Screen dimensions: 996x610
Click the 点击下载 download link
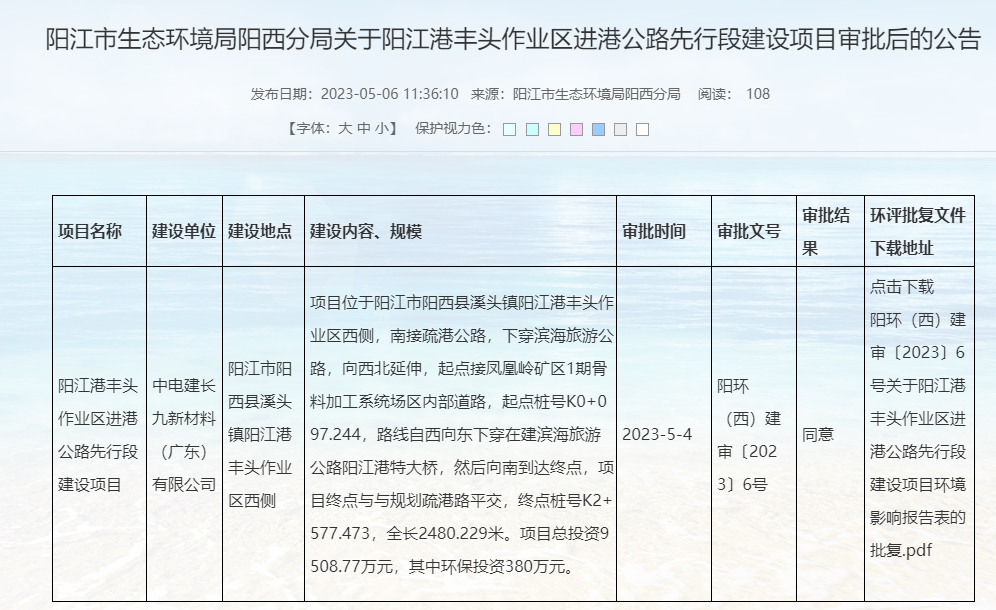click(902, 287)
